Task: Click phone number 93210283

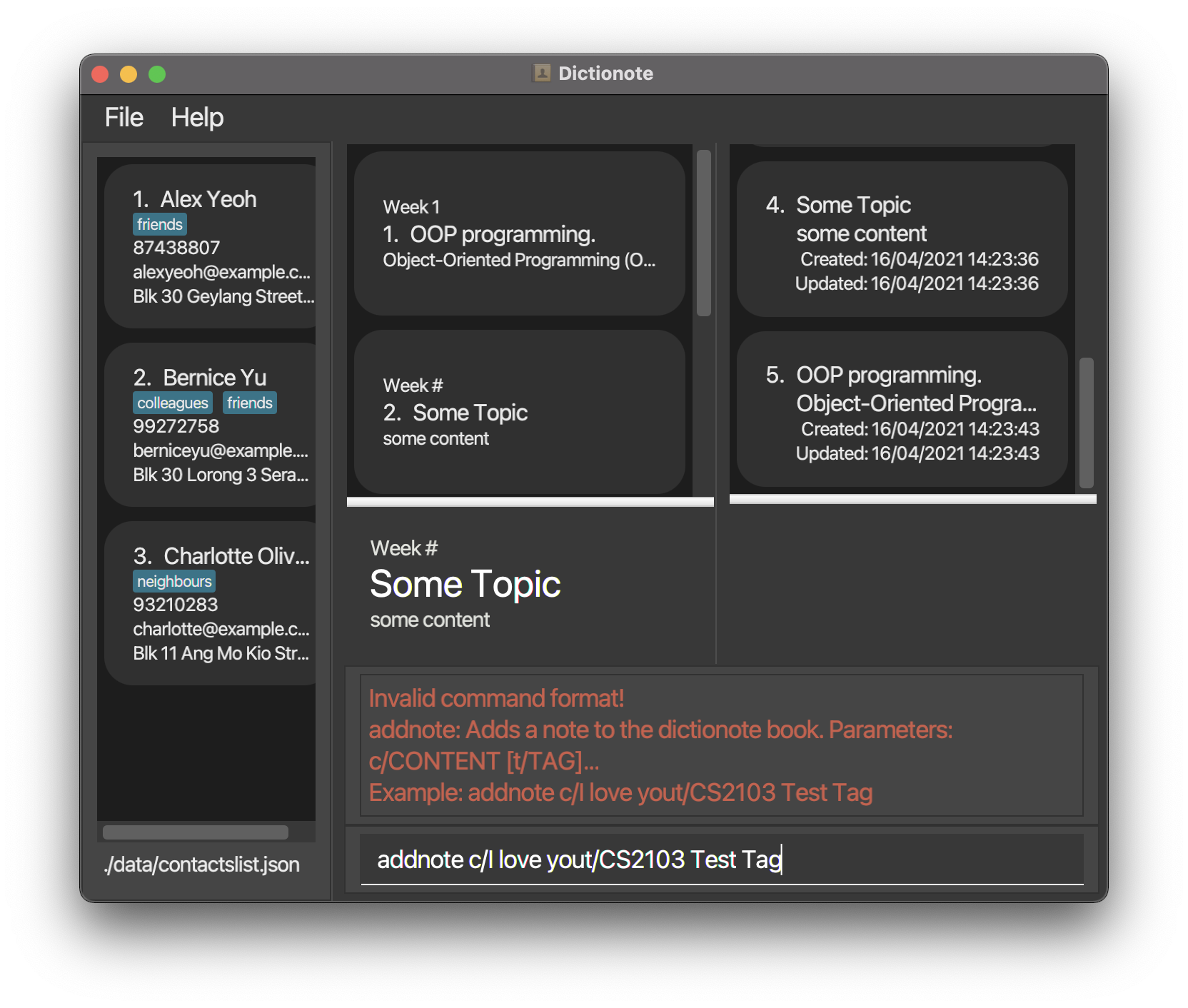Action: point(176,605)
